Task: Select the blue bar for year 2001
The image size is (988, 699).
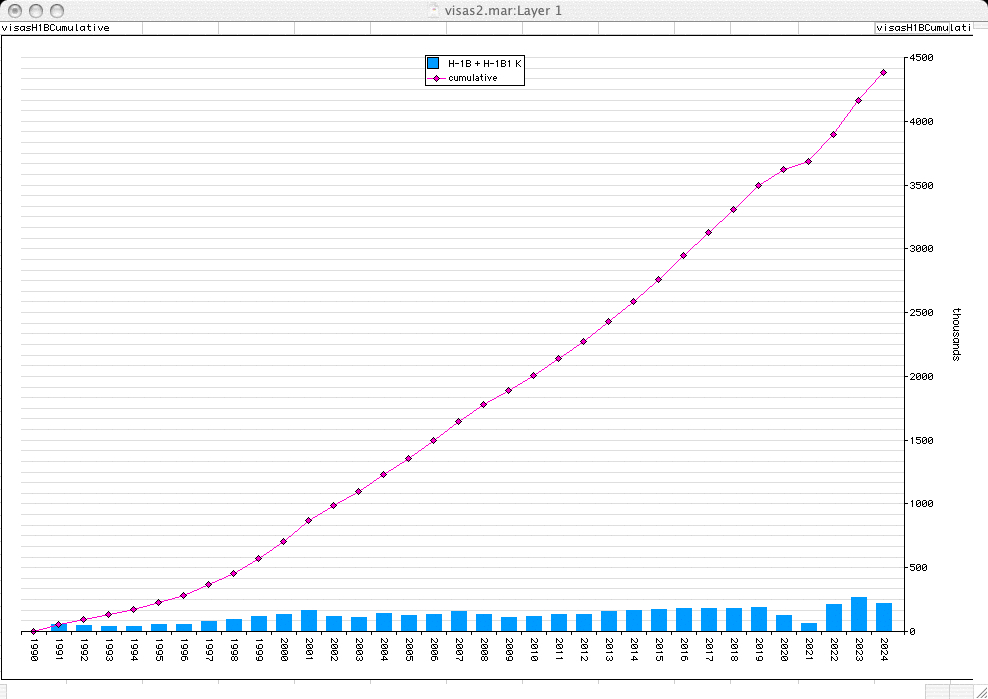Action: point(308,620)
